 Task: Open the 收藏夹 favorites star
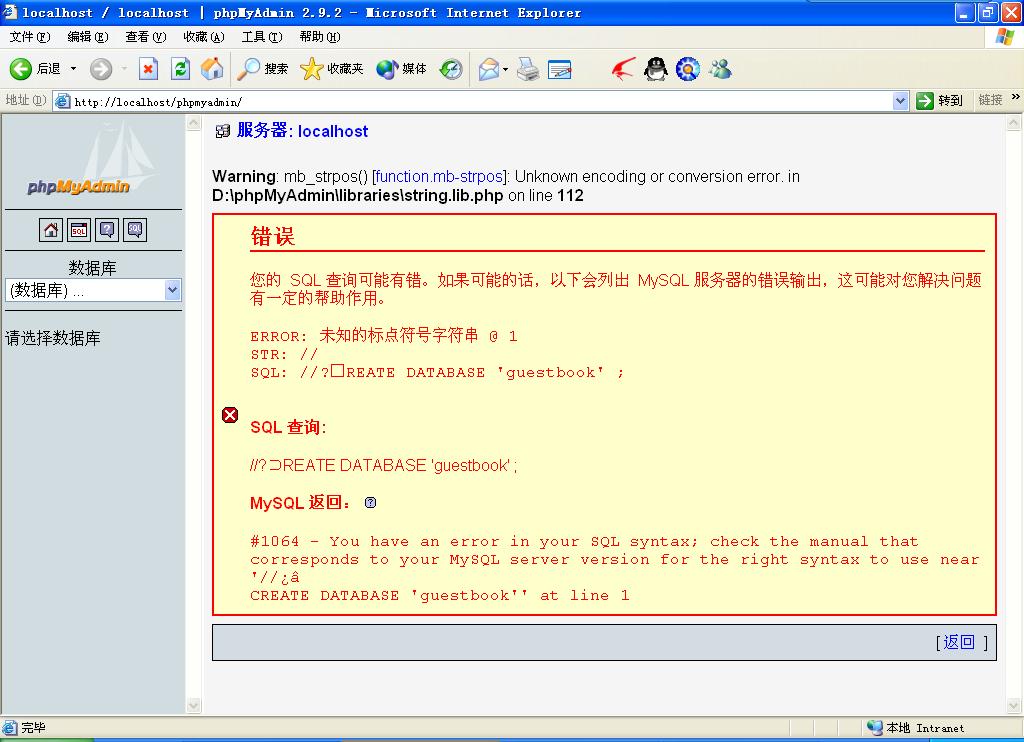(x=332, y=69)
